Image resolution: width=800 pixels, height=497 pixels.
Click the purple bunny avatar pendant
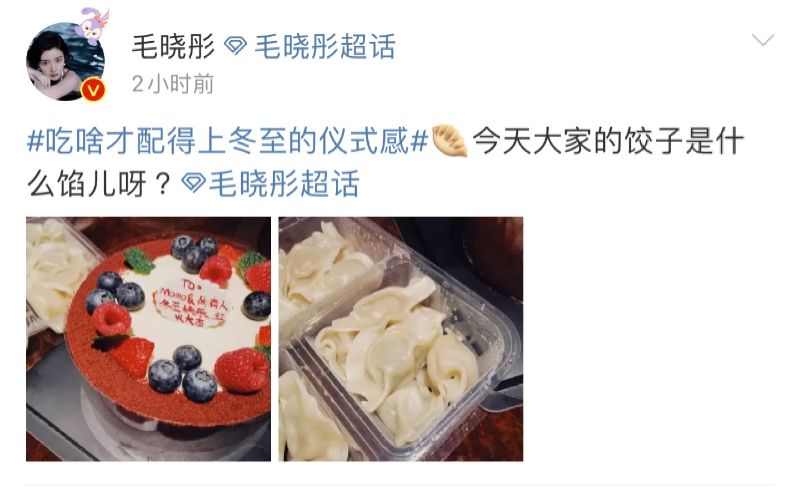(x=93, y=24)
